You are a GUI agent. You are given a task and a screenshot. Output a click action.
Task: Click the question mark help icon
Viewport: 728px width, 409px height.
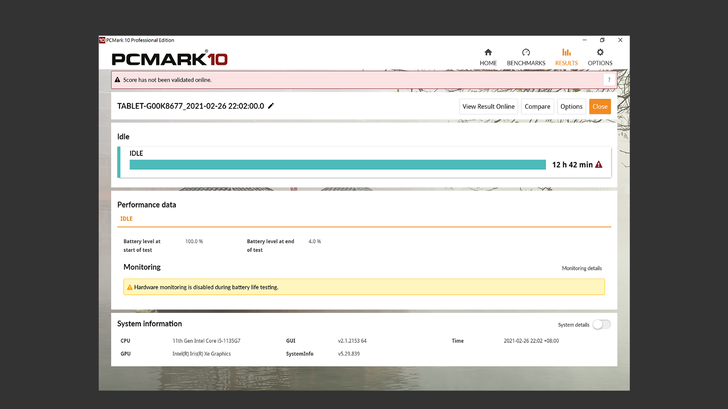pos(608,79)
